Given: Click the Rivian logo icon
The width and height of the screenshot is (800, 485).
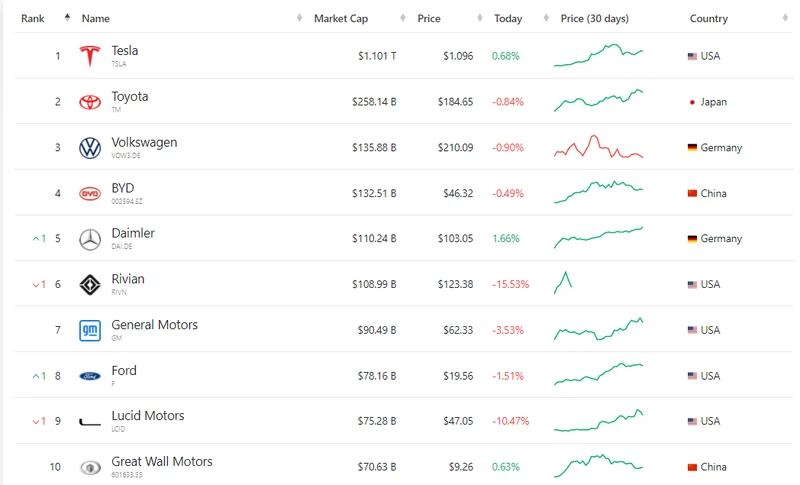Looking at the screenshot, I should click(90, 285).
